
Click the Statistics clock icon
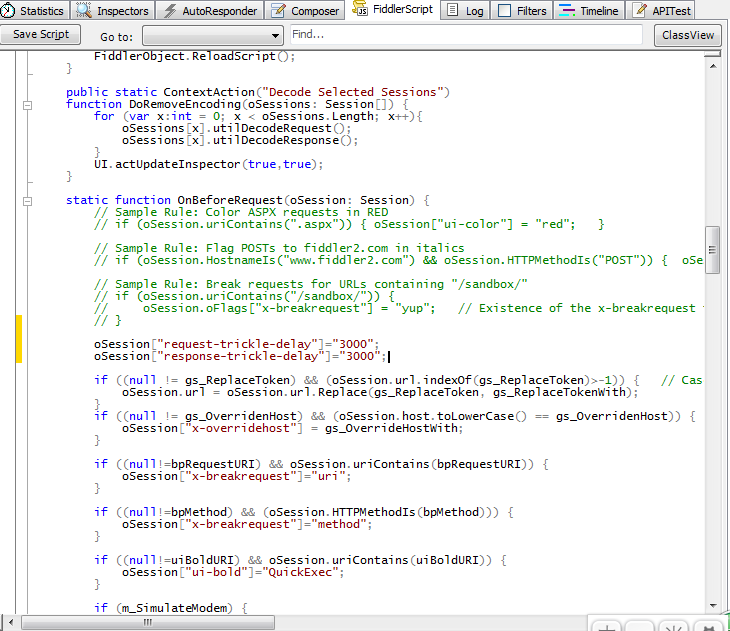coord(8,11)
